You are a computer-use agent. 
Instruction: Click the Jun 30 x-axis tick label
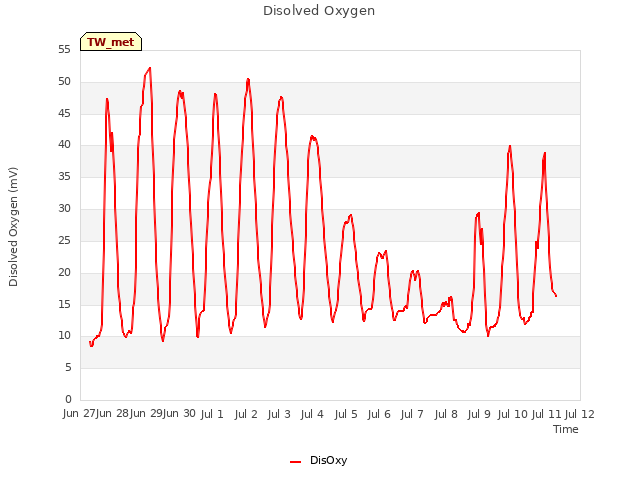[x=179, y=413]
